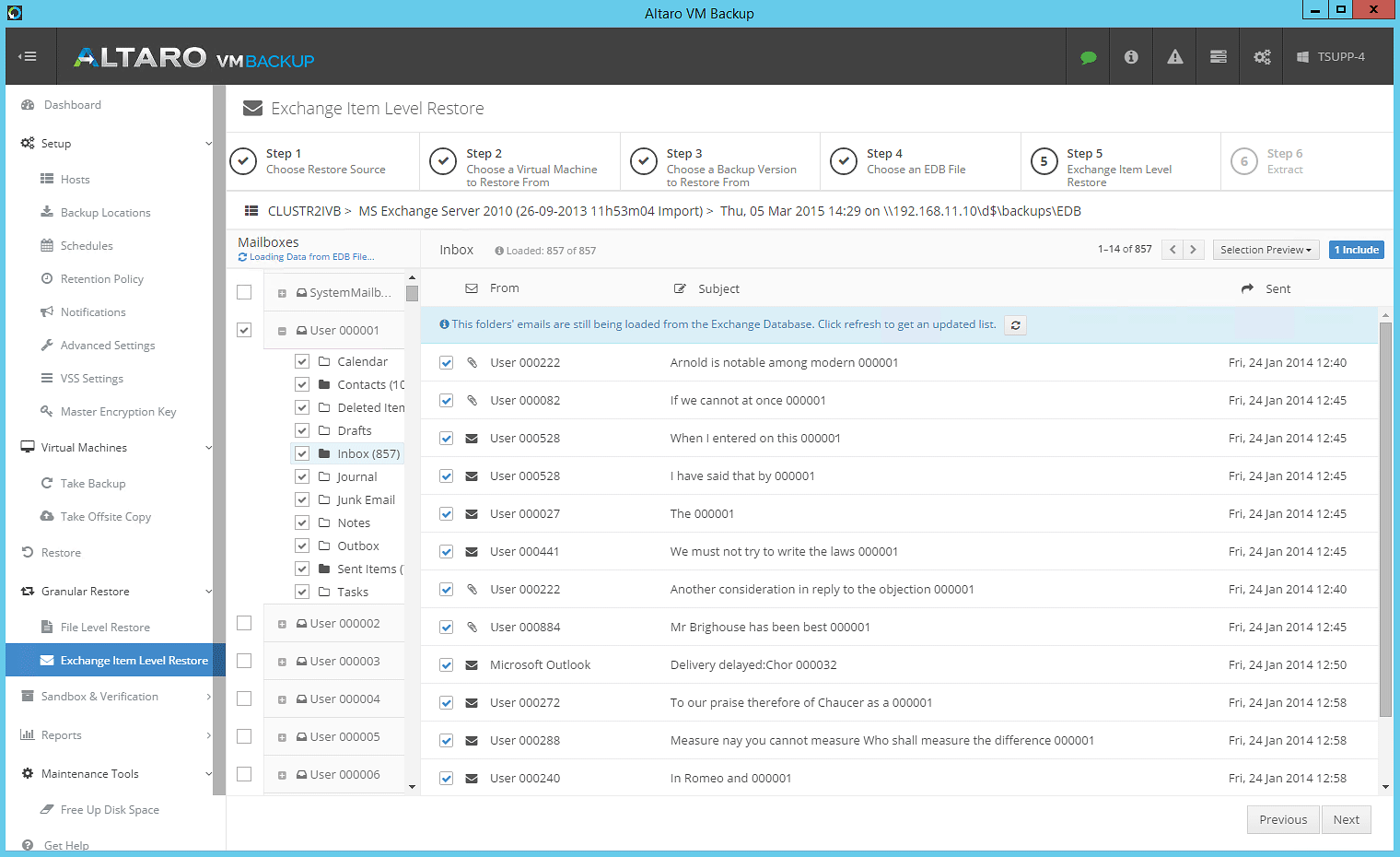Refresh the emails list with the refresh icon
The width and height of the screenshot is (1400, 857).
tap(1015, 324)
